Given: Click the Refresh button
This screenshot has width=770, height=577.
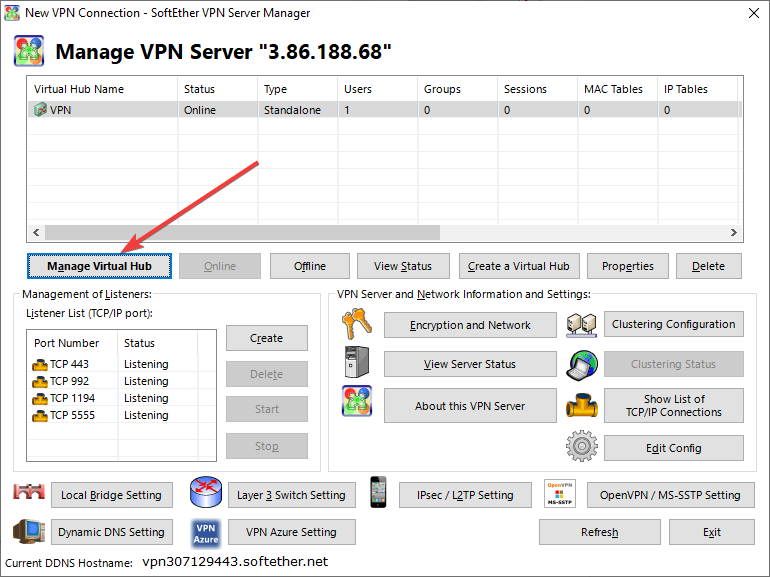Looking at the screenshot, I should 599,532.
